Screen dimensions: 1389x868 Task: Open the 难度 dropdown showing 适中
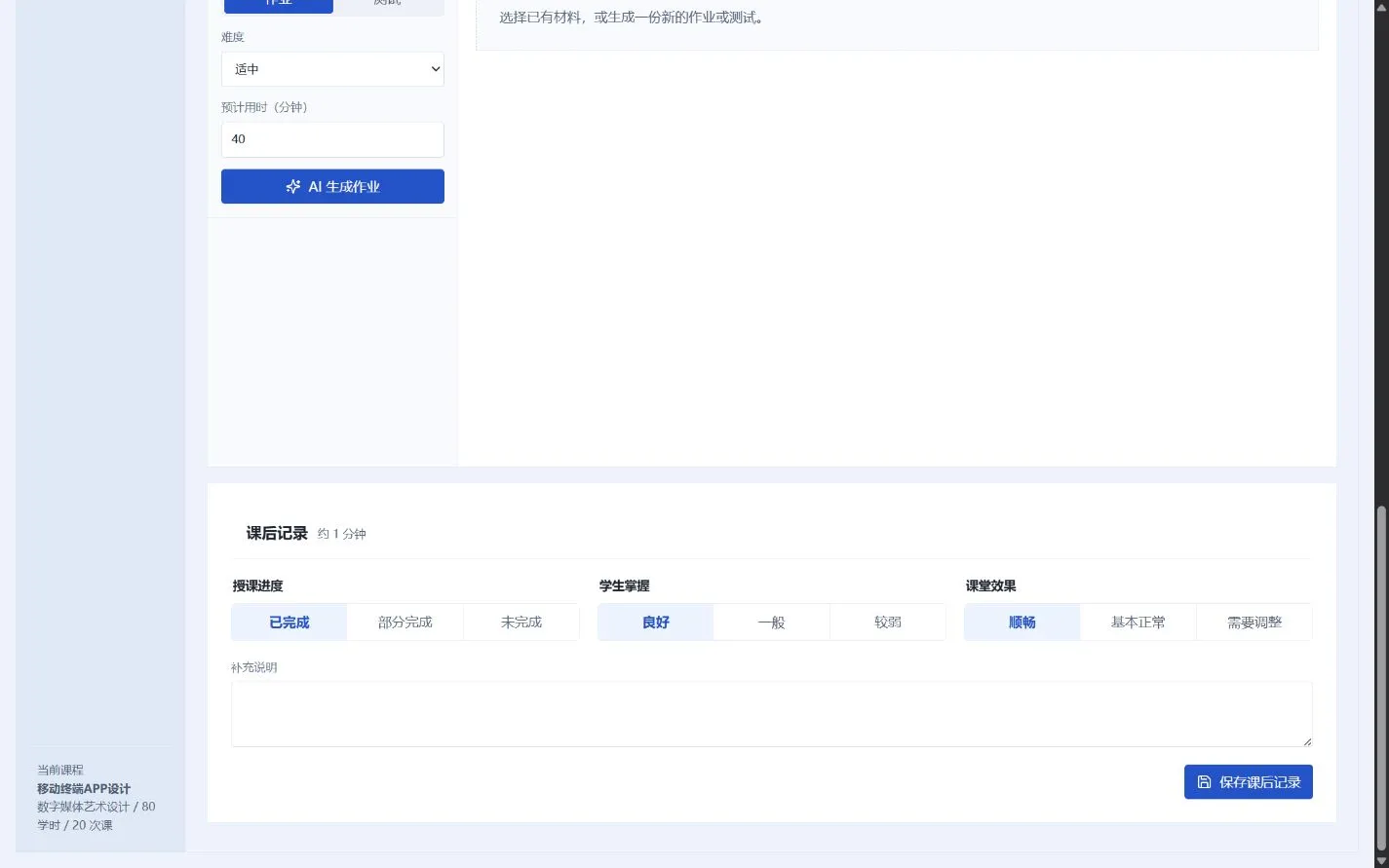332,69
